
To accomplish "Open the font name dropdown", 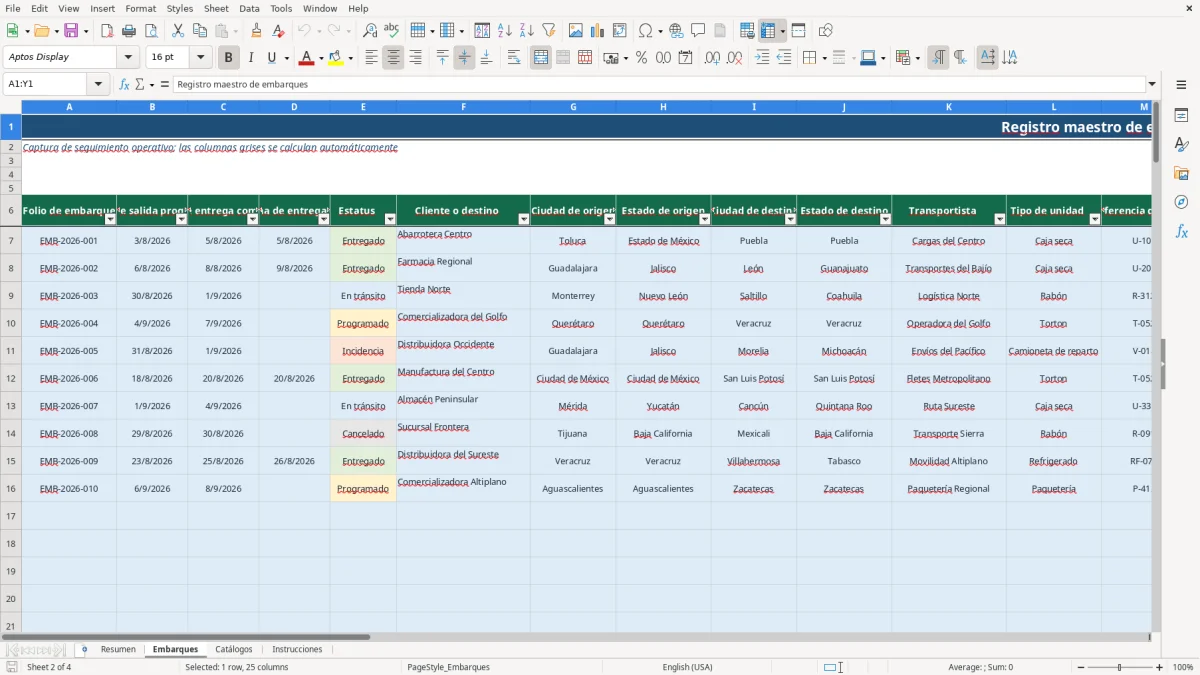I will pos(130,58).
